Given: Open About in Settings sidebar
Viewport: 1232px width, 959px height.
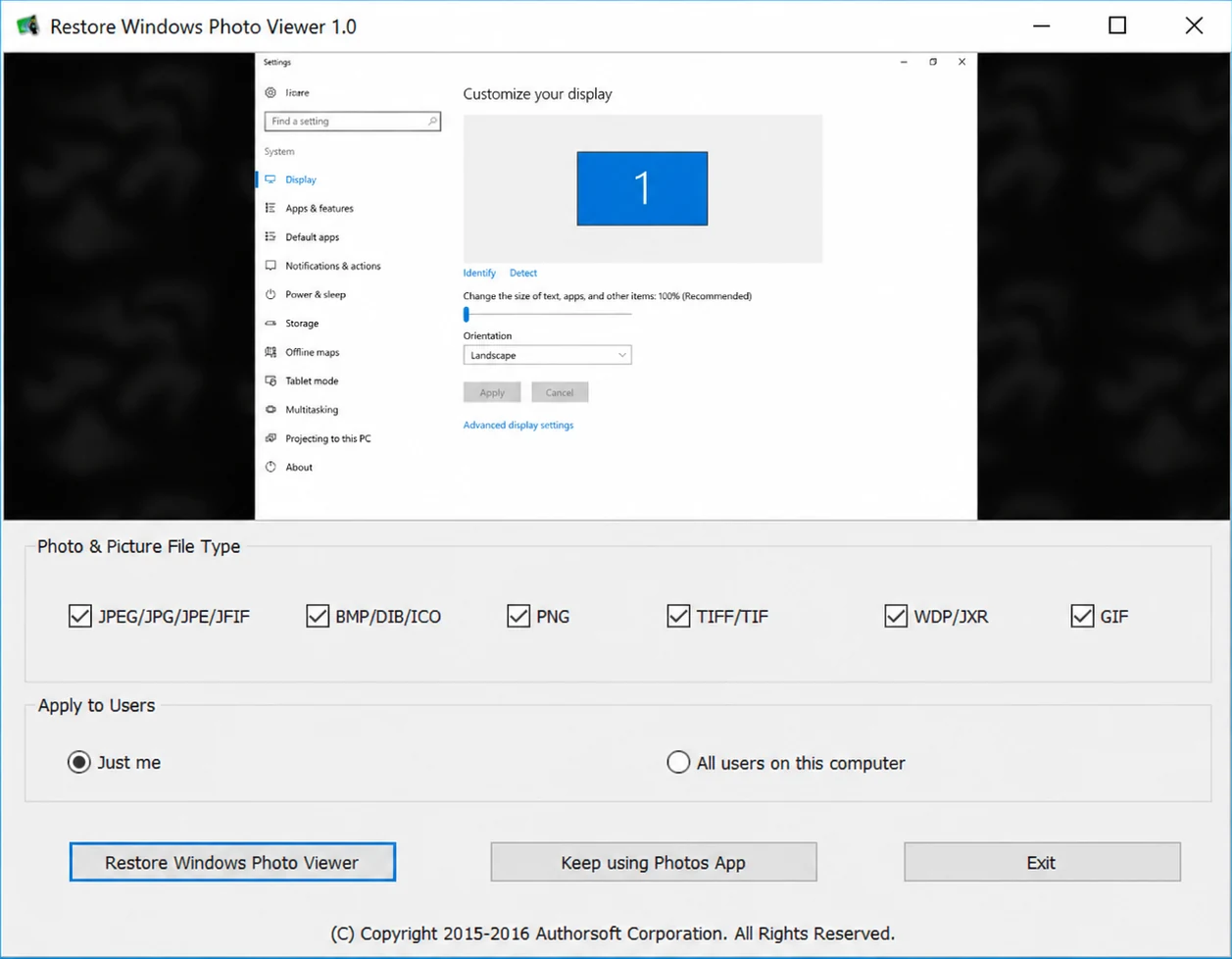Looking at the screenshot, I should (x=299, y=467).
